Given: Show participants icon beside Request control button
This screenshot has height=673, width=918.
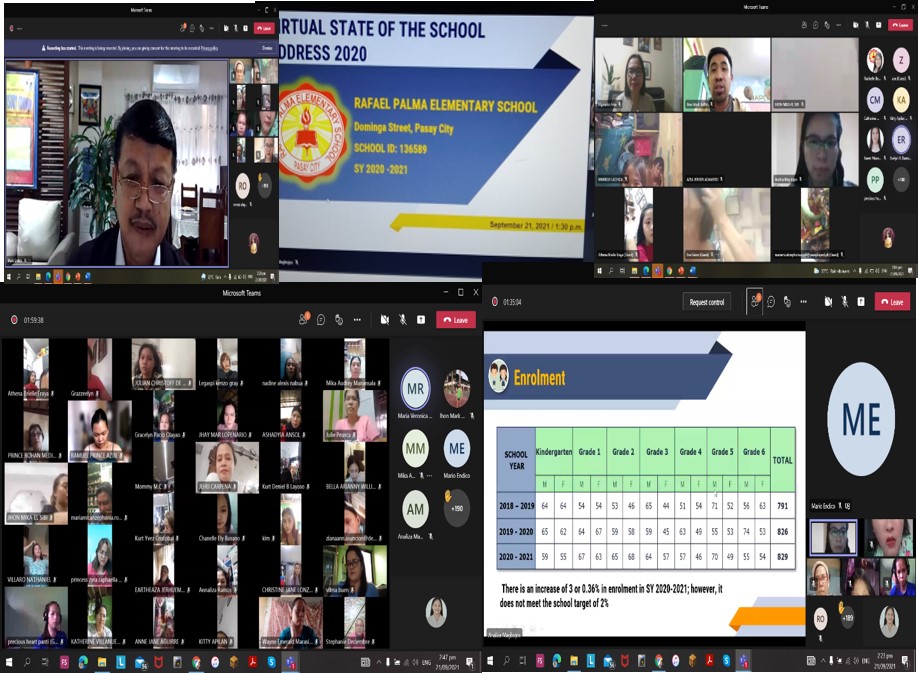Looking at the screenshot, I should [755, 302].
